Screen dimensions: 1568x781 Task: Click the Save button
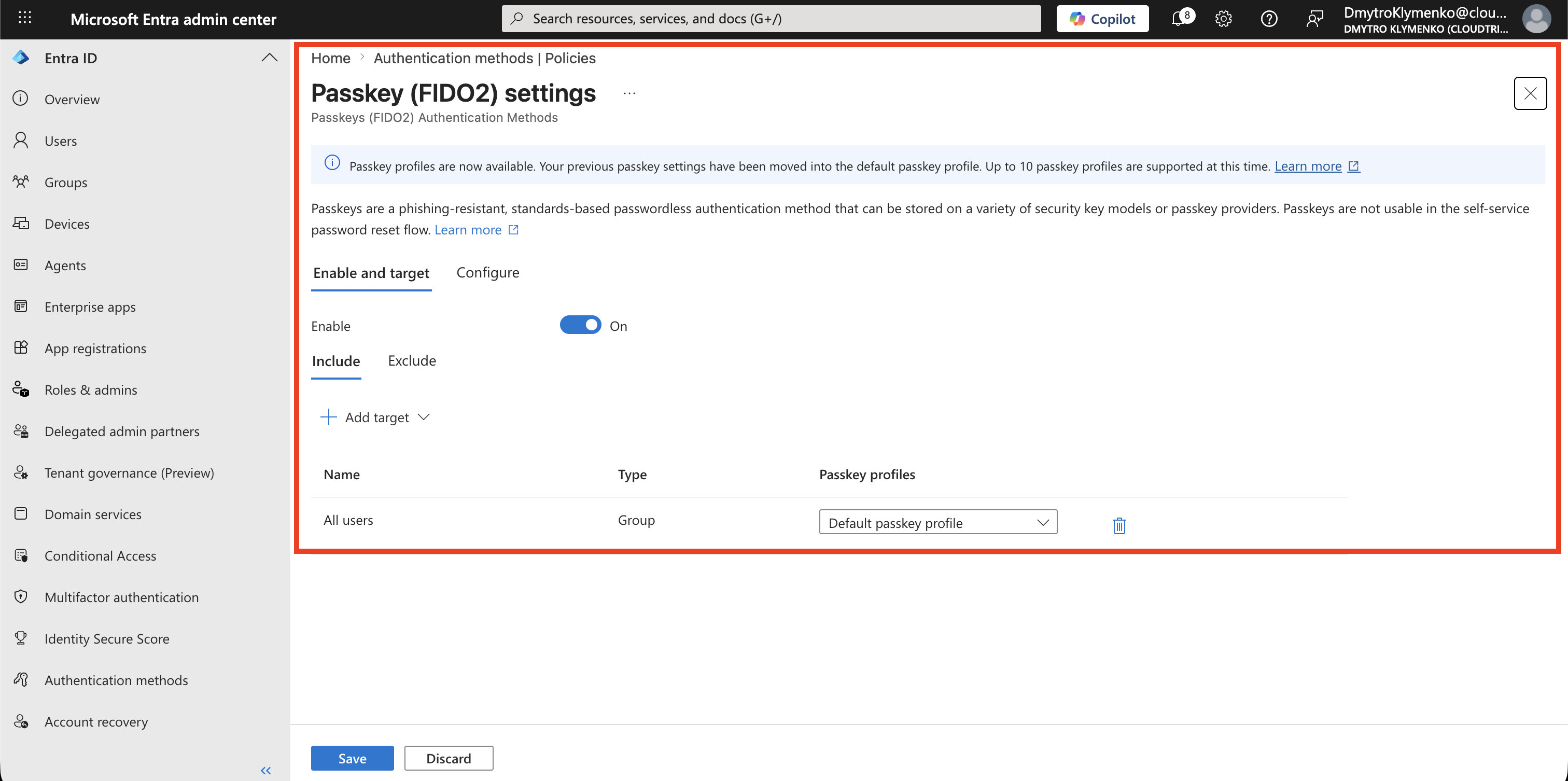pyautogui.click(x=353, y=758)
